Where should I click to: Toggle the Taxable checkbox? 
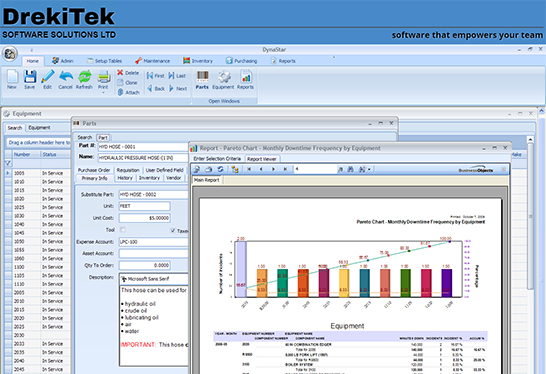[x=173, y=230]
